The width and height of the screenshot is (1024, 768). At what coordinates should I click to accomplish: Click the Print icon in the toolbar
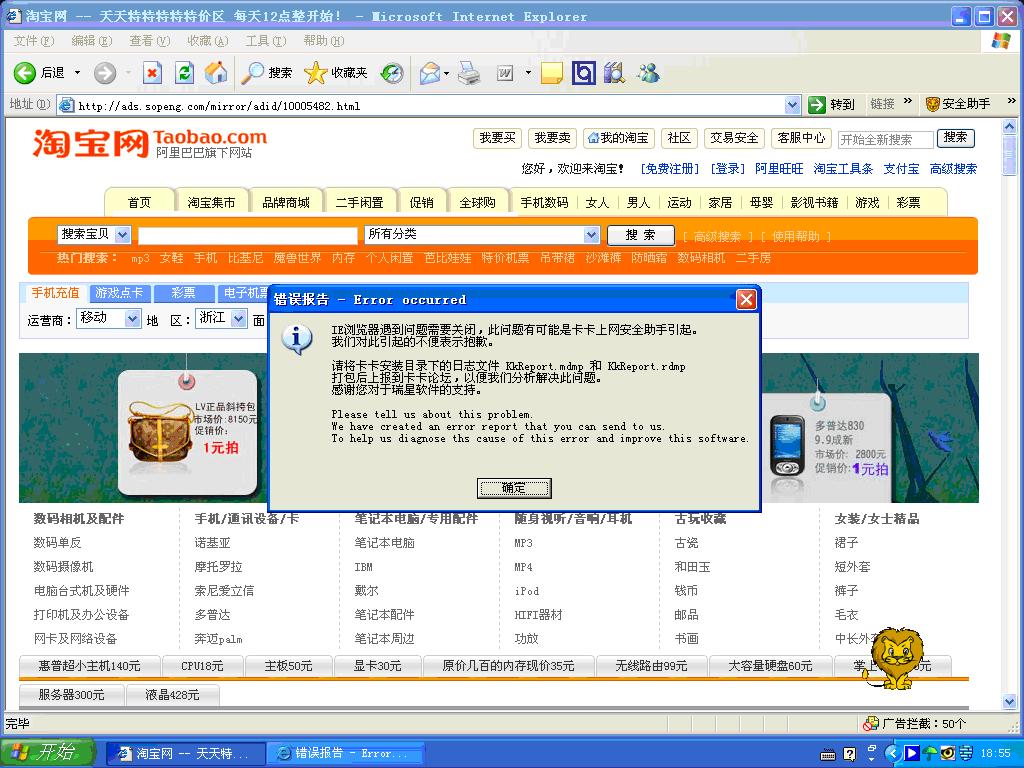[x=469, y=72]
